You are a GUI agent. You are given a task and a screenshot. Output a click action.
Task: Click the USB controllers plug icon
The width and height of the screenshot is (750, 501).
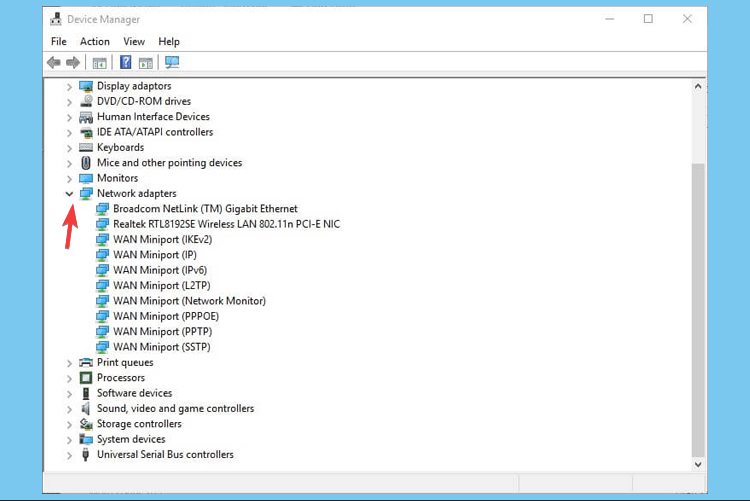click(x=86, y=455)
